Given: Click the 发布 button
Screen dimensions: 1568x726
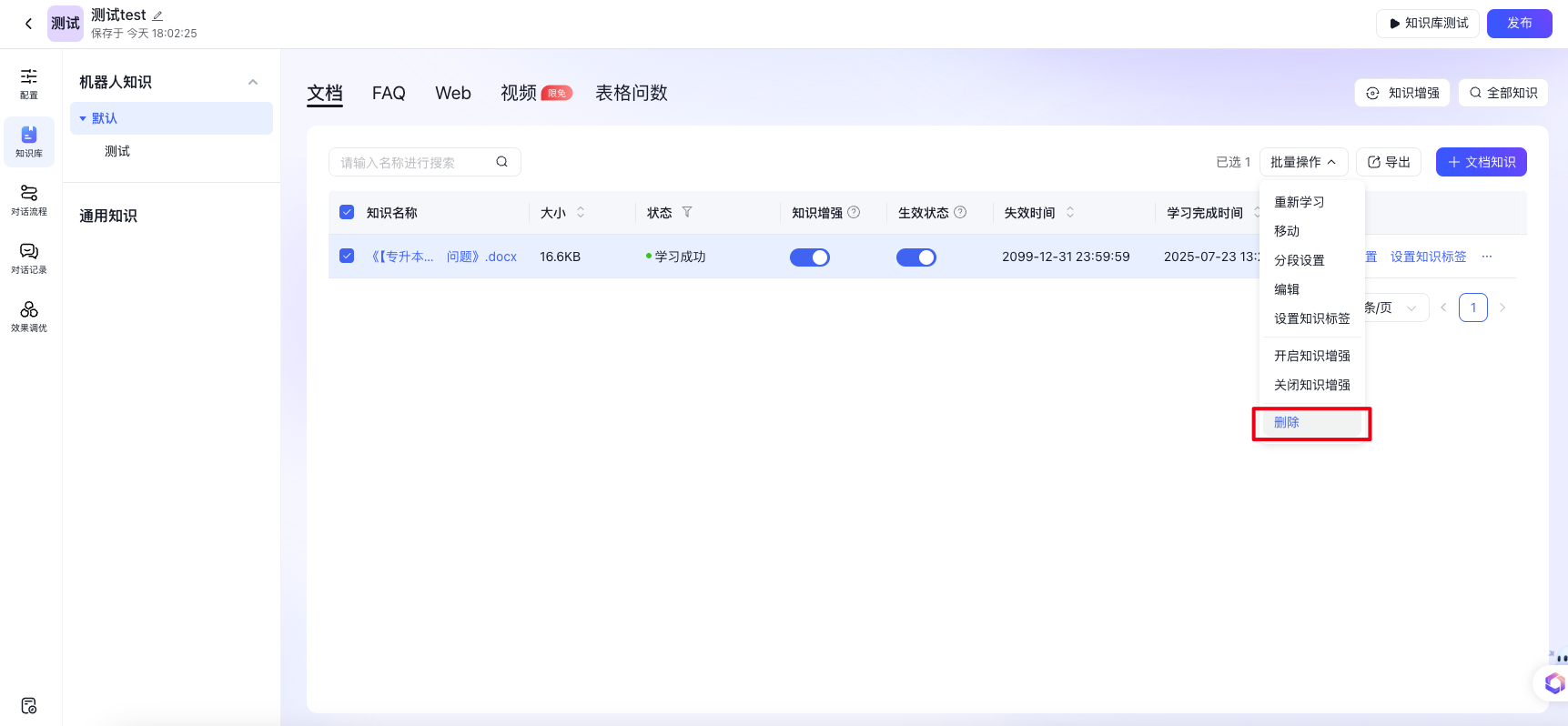Looking at the screenshot, I should pyautogui.click(x=1519, y=23).
